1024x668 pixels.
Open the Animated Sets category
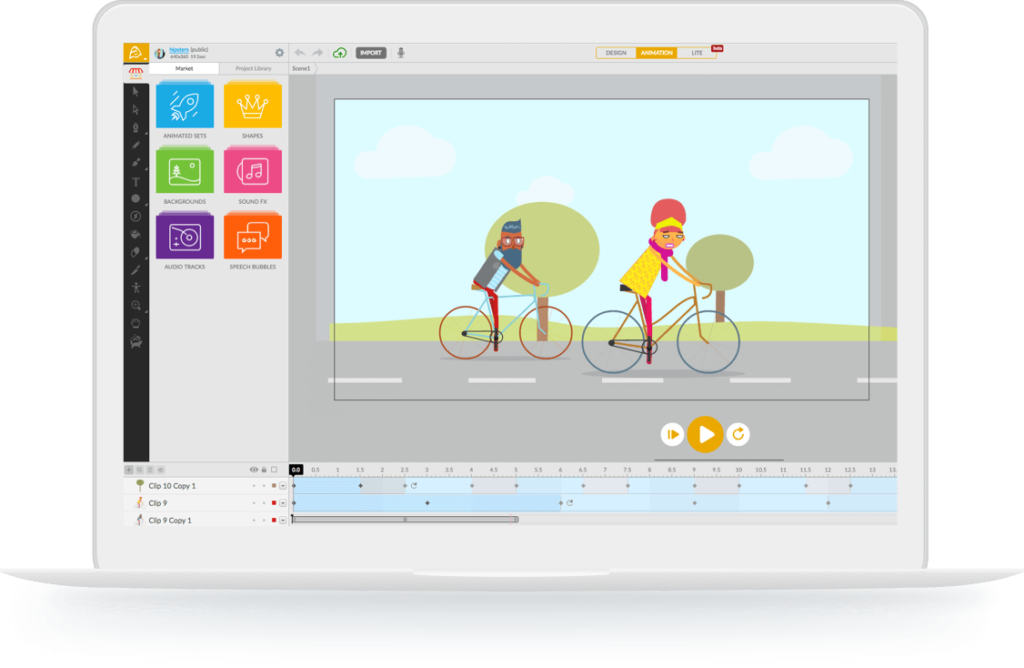(183, 104)
